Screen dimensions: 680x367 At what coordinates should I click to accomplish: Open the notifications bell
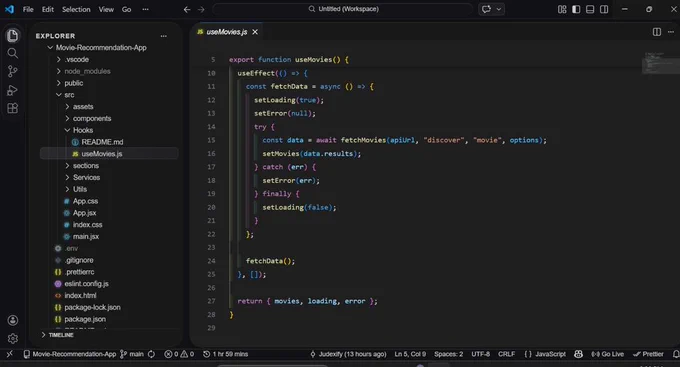(x=676, y=354)
